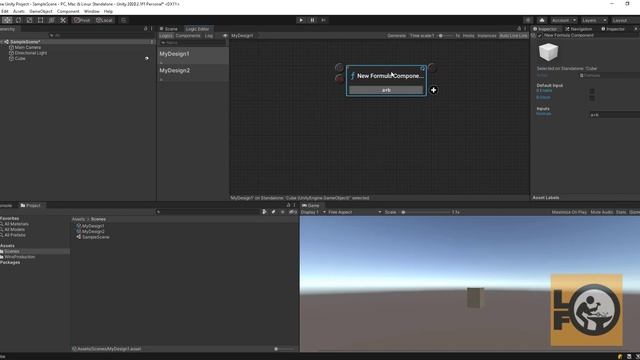640x360 pixels.
Task: Open the Window menu
Action: point(91,11)
